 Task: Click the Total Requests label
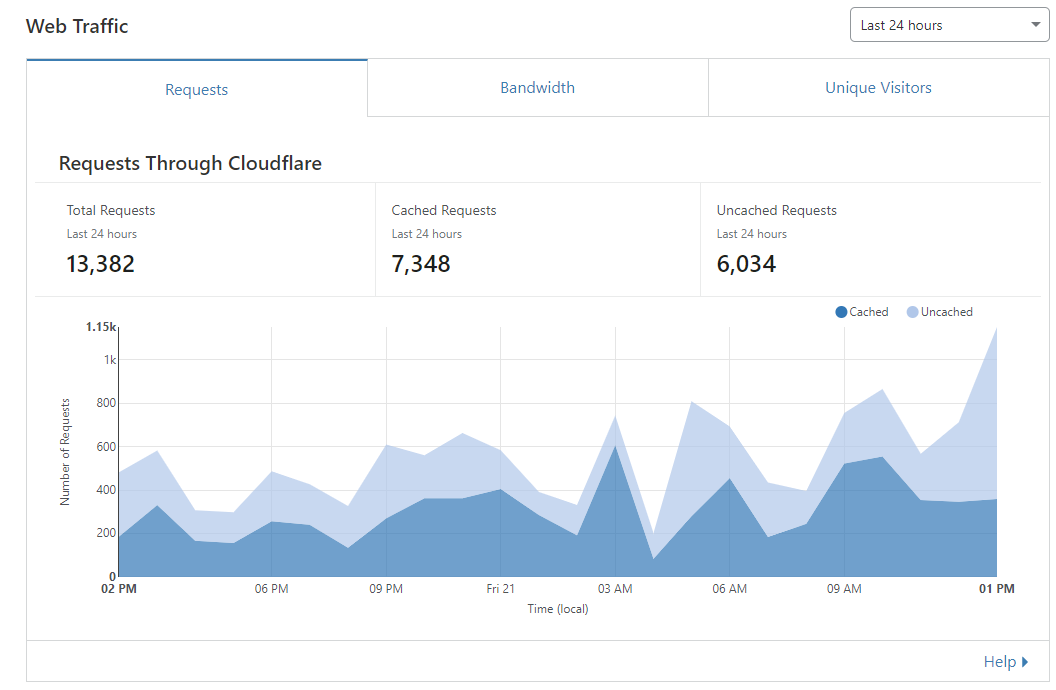[110, 210]
